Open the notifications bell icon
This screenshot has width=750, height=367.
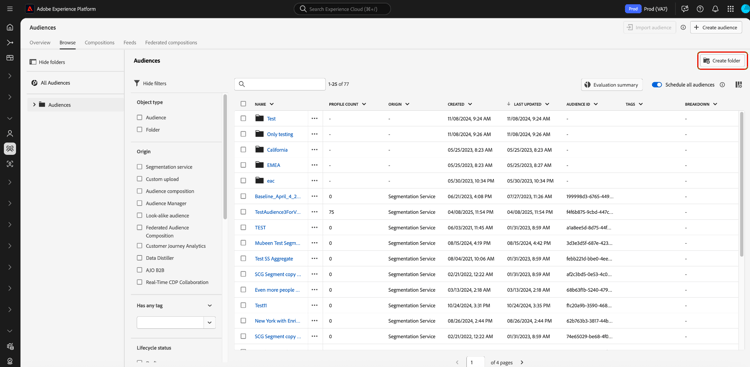coord(715,9)
